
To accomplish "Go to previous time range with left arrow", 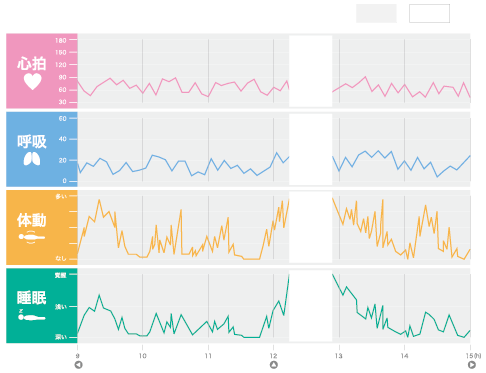I will [x=78, y=365].
